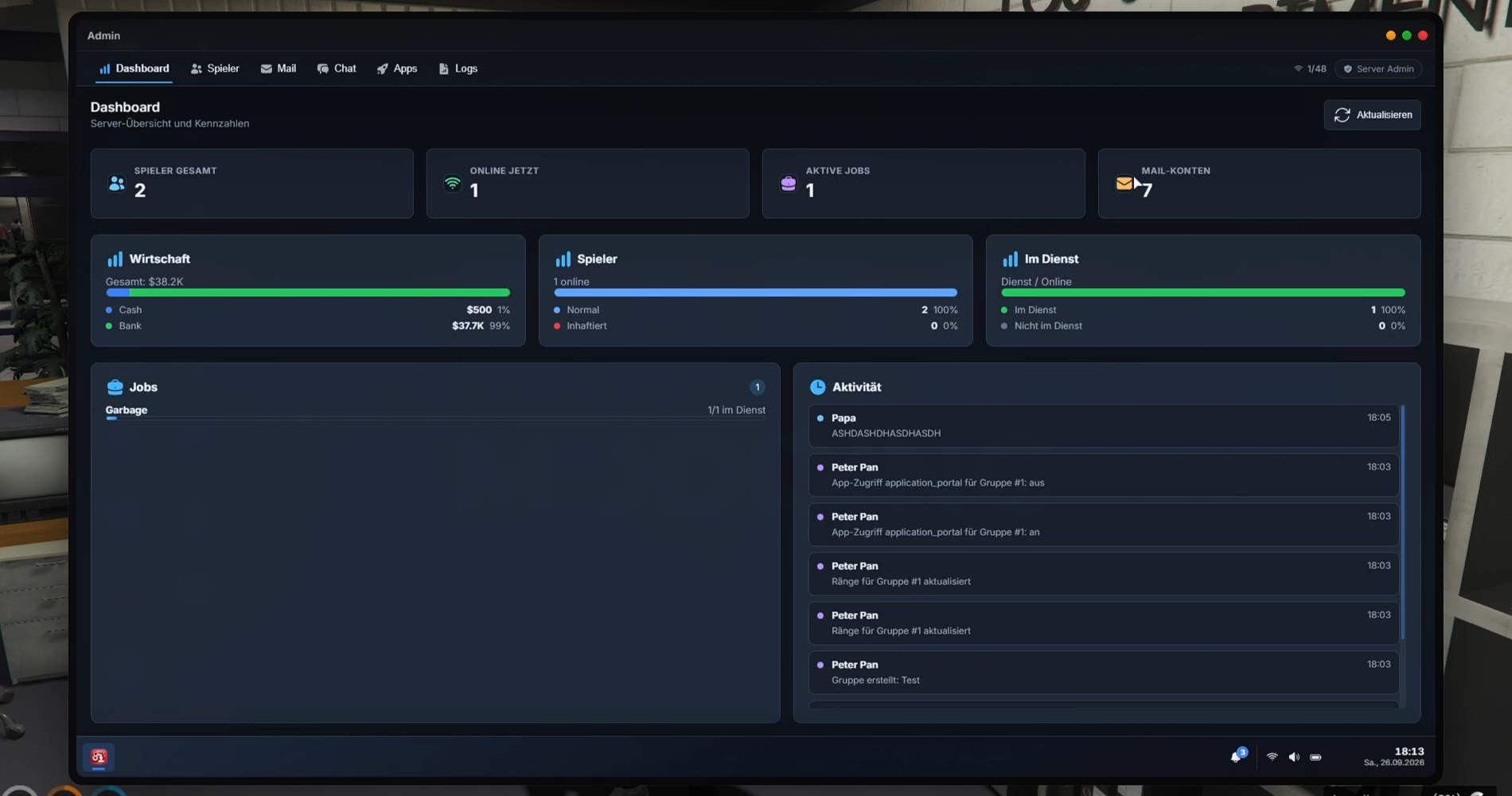The height and width of the screenshot is (796, 1512).
Task: Switch to the Mail tab
Action: tap(279, 68)
